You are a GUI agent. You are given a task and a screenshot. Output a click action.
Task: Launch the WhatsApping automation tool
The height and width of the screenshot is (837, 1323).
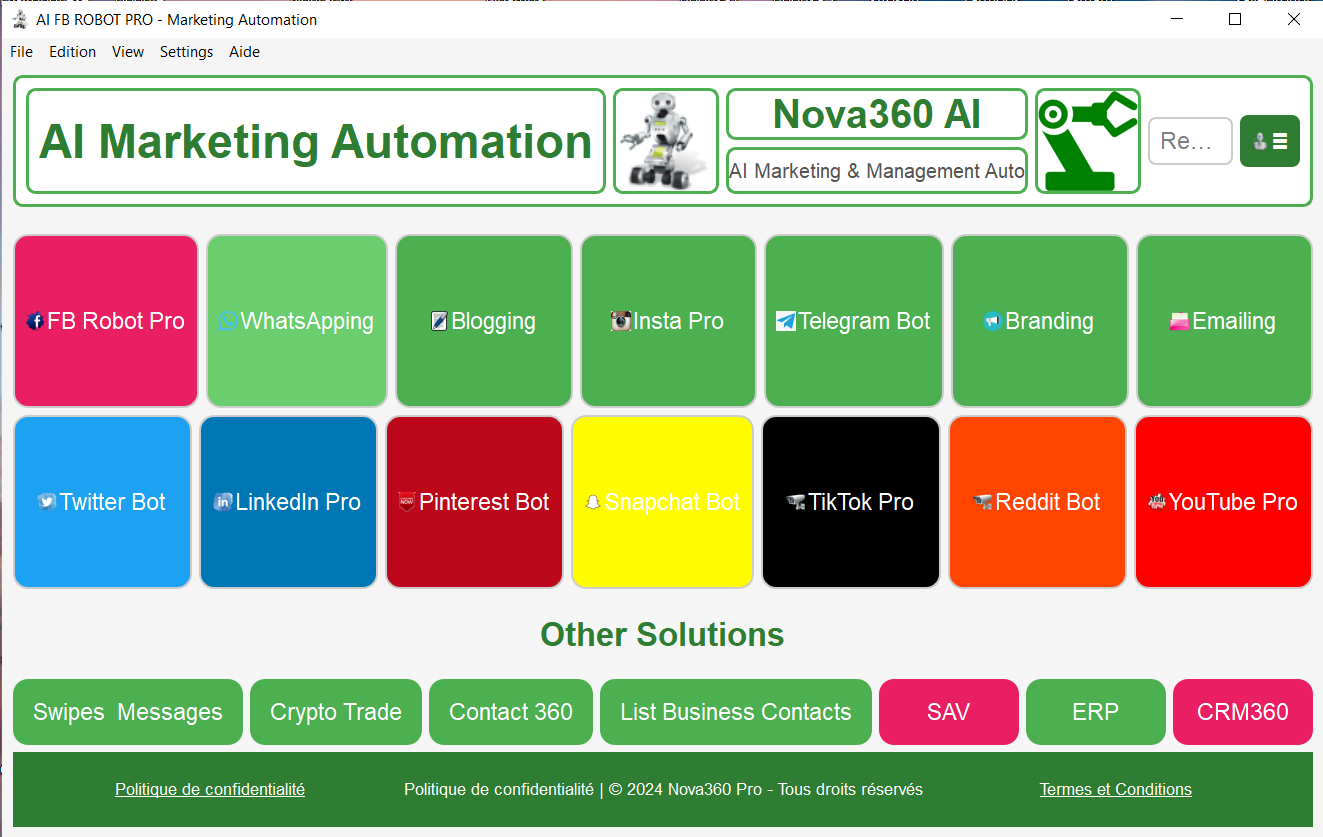tap(296, 321)
